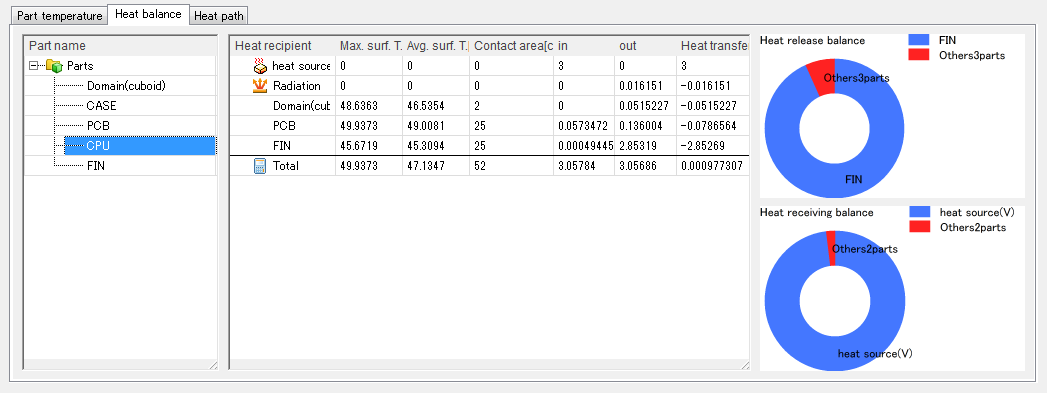The height and width of the screenshot is (393, 1047).
Task: Click the red Others3parts chart segment
Action: click(823, 77)
